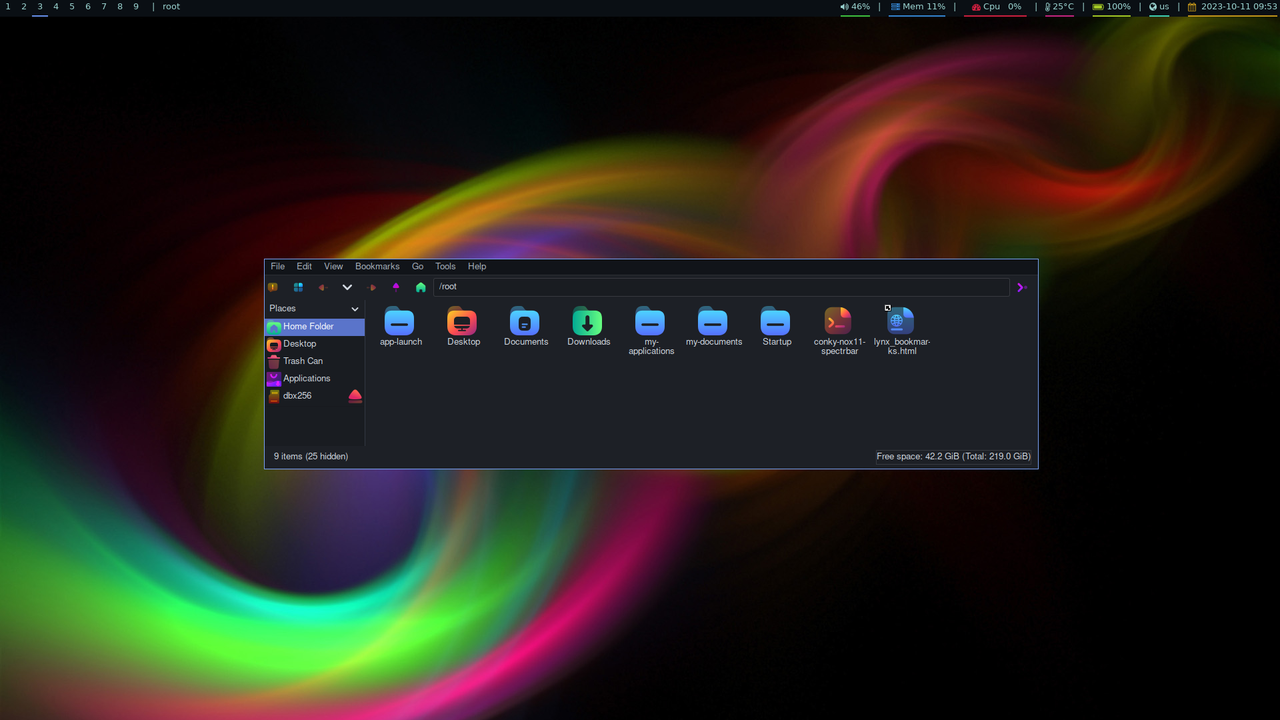The image size is (1280, 720).
Task: Select Home Folder in Places
Action: pyautogui.click(x=315, y=327)
